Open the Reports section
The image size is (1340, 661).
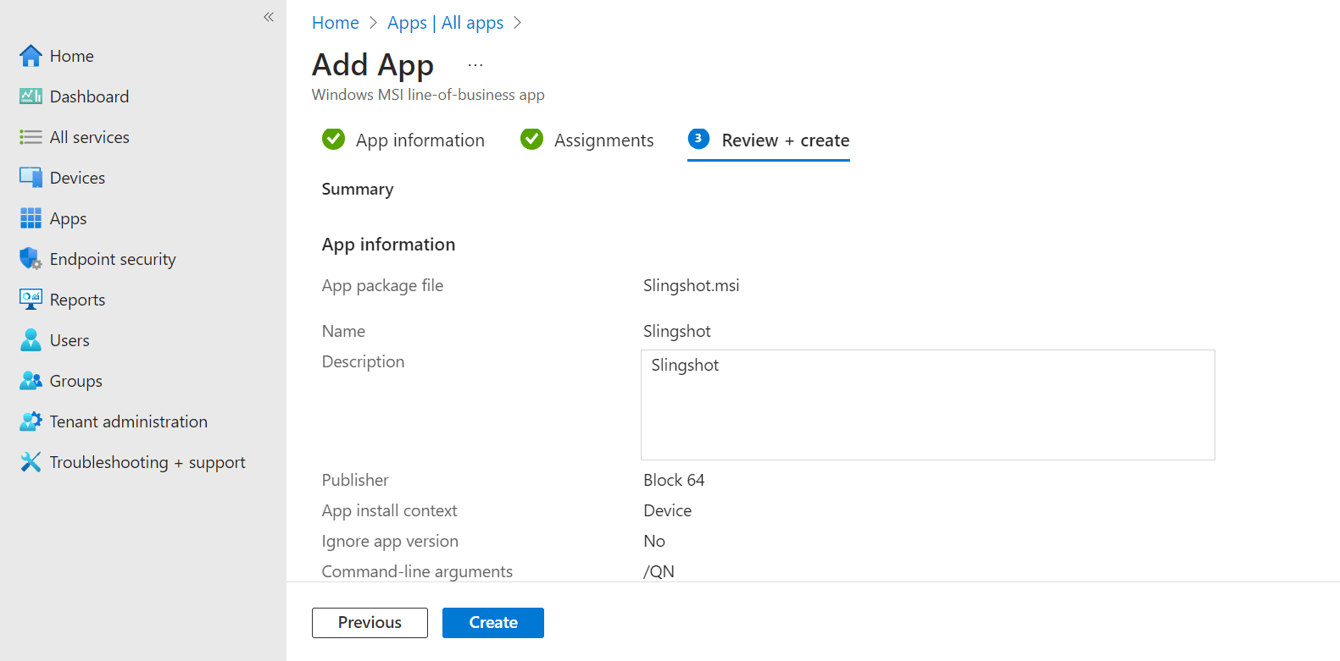(77, 299)
